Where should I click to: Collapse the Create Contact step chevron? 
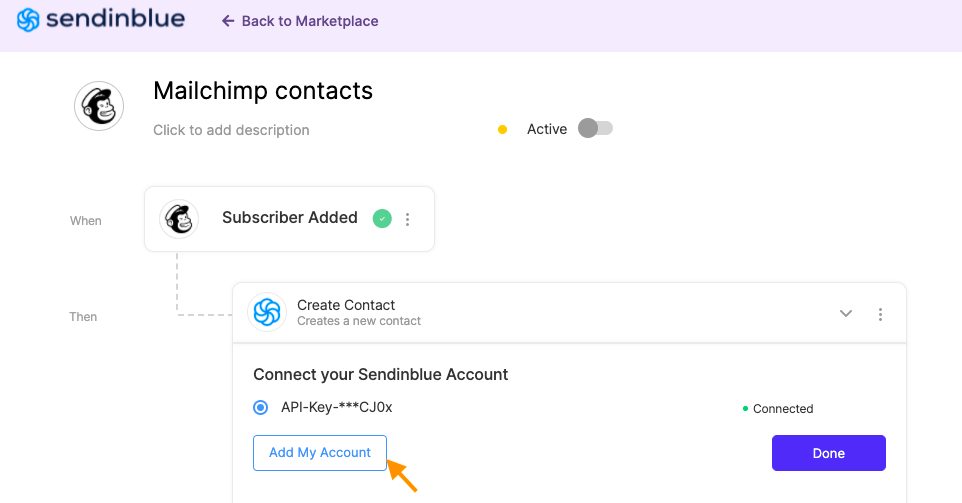tap(846, 314)
